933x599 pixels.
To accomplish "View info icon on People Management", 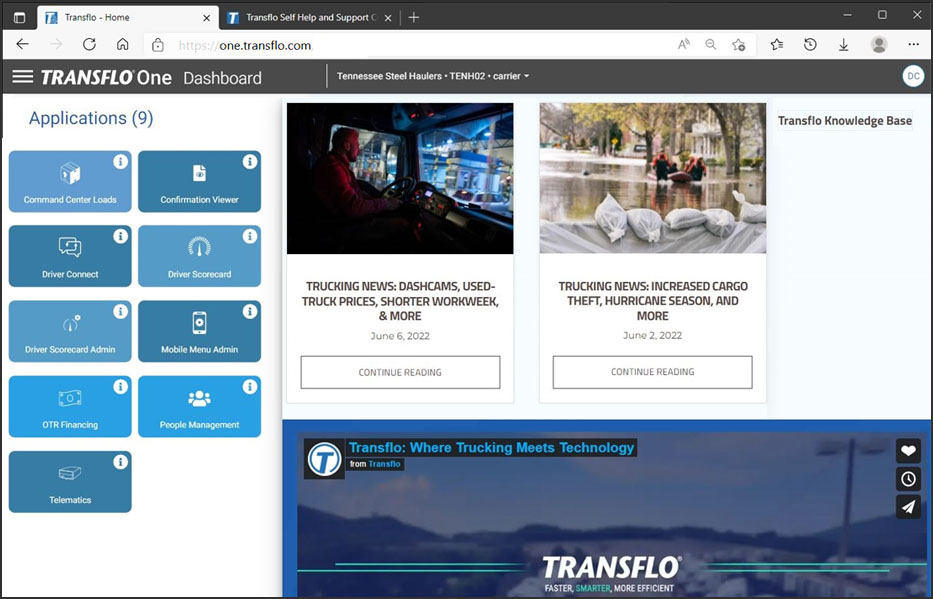I will coord(250,387).
